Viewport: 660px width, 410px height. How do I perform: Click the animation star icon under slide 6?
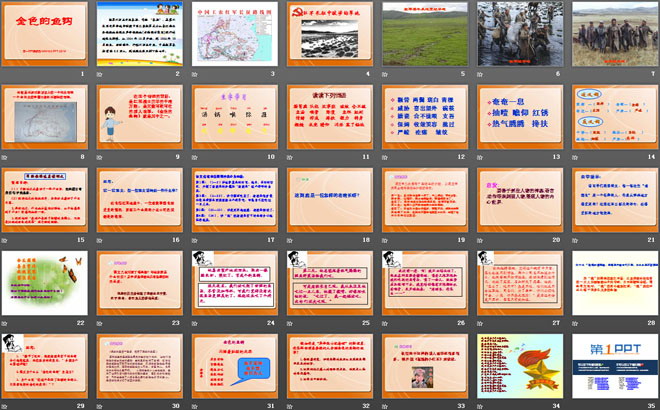(480, 74)
